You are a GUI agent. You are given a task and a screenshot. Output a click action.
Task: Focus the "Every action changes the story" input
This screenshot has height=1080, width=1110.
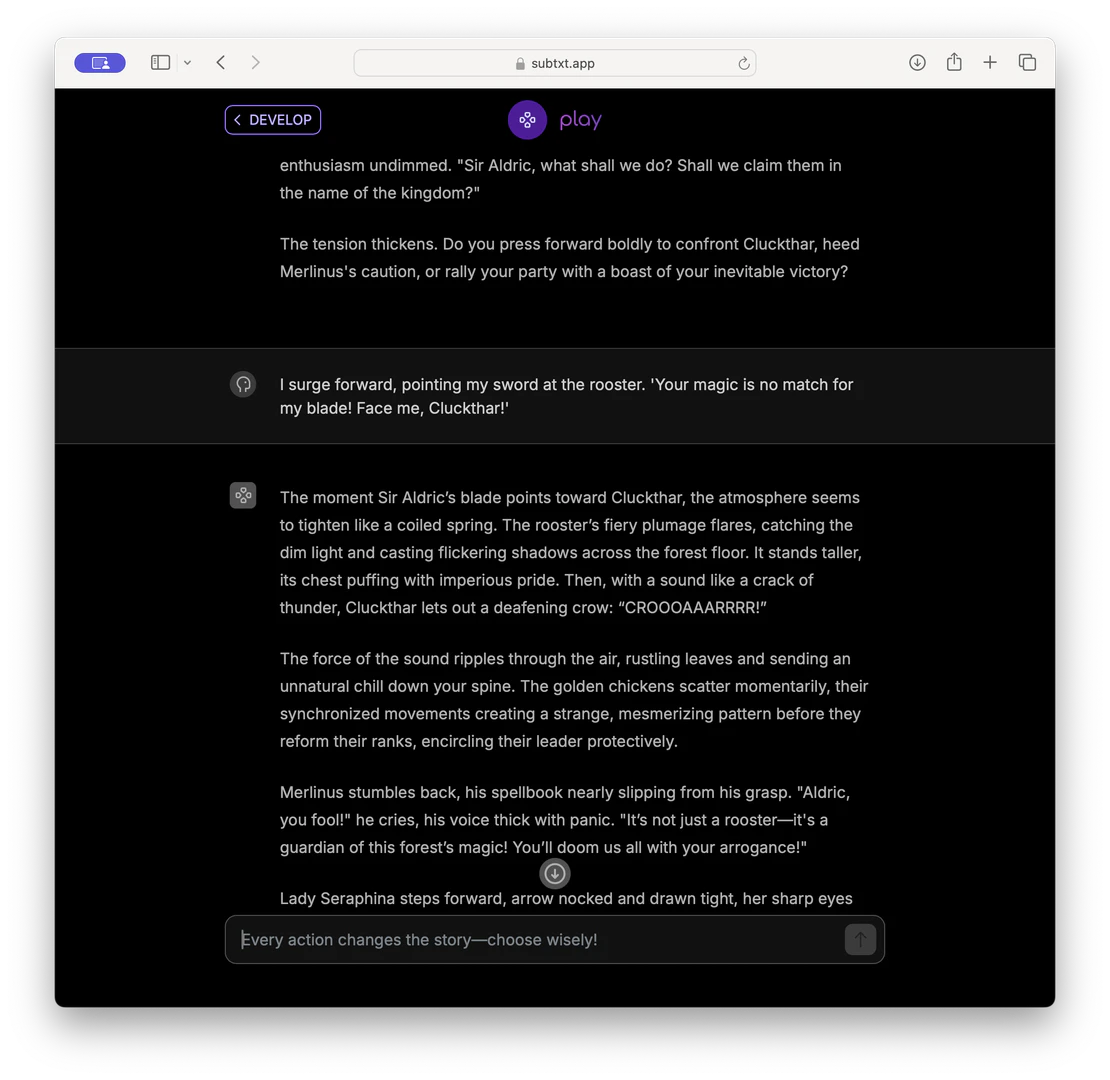pyautogui.click(x=535, y=940)
